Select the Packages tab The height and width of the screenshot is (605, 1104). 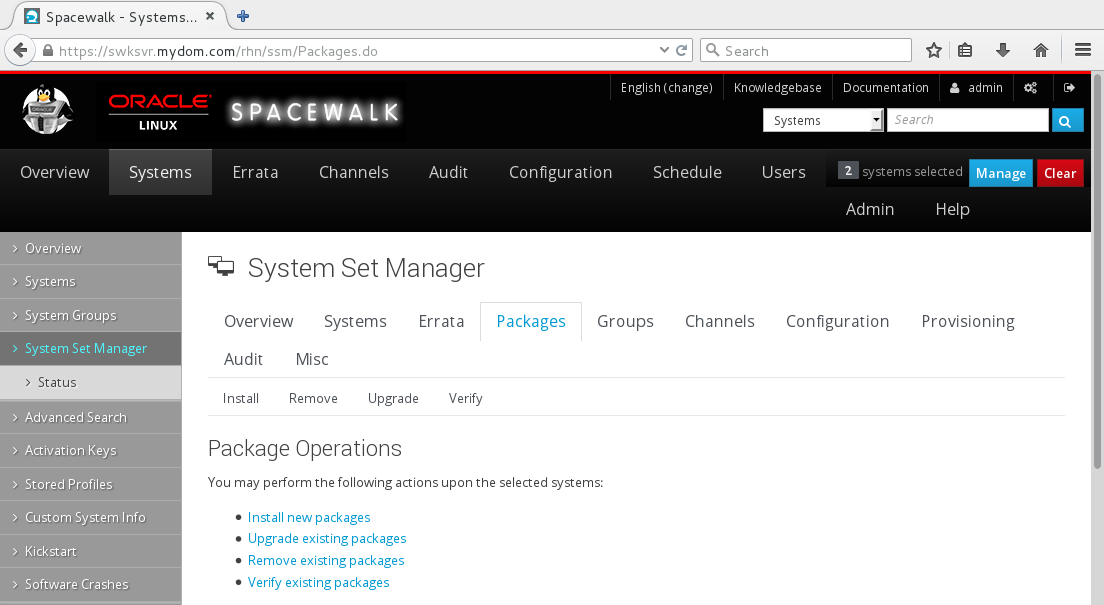pyautogui.click(x=531, y=322)
